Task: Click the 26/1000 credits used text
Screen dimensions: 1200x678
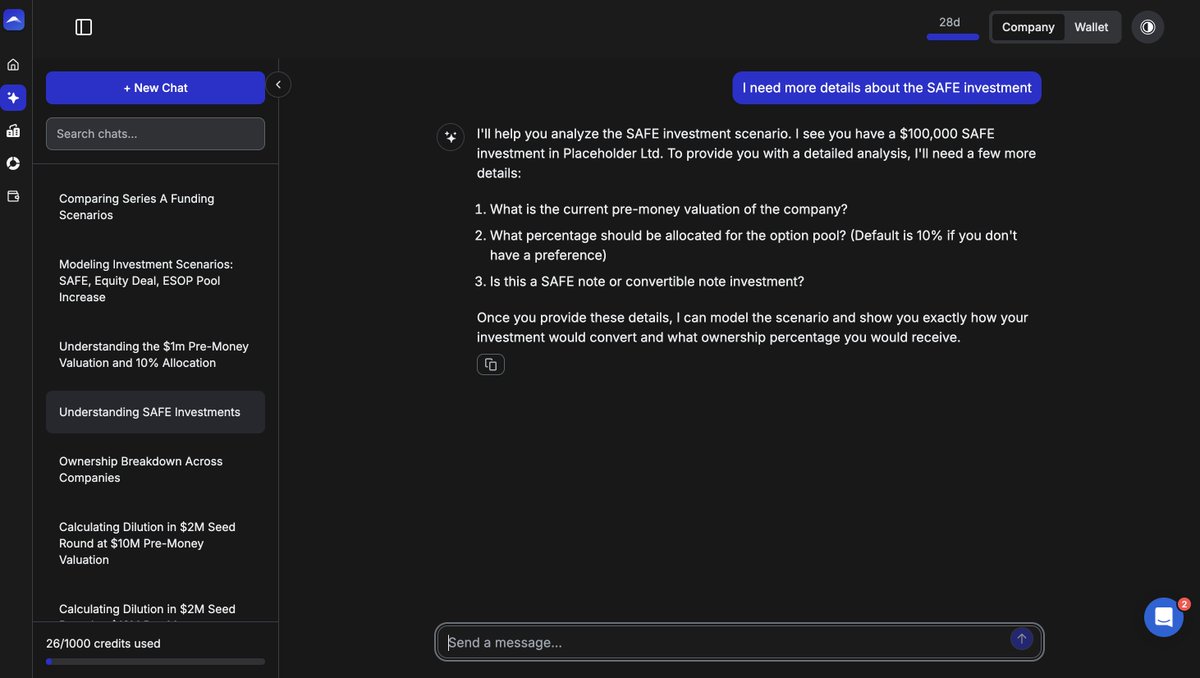Action: tap(103, 644)
